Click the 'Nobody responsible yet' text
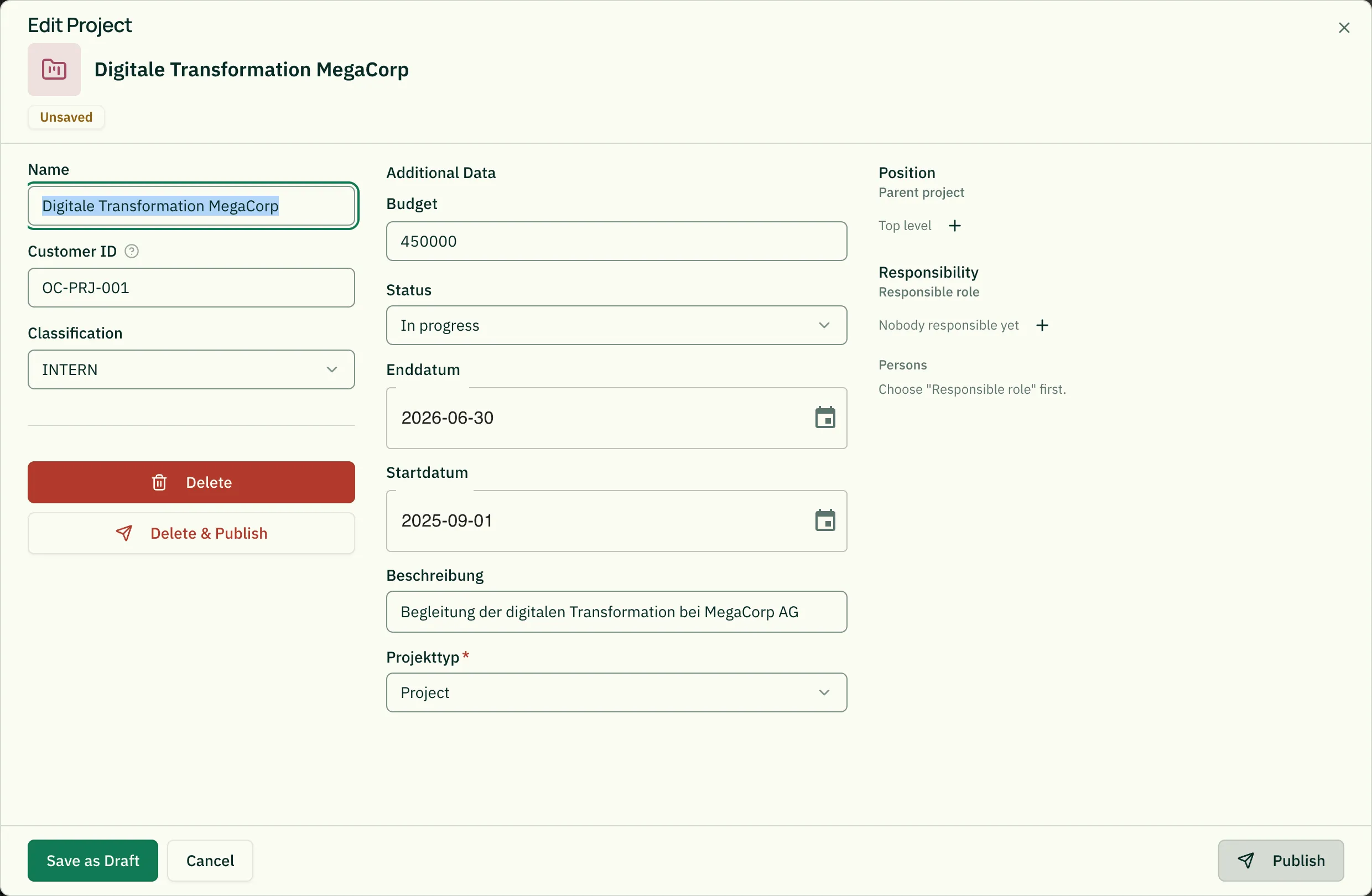1372x896 pixels. coord(948,325)
